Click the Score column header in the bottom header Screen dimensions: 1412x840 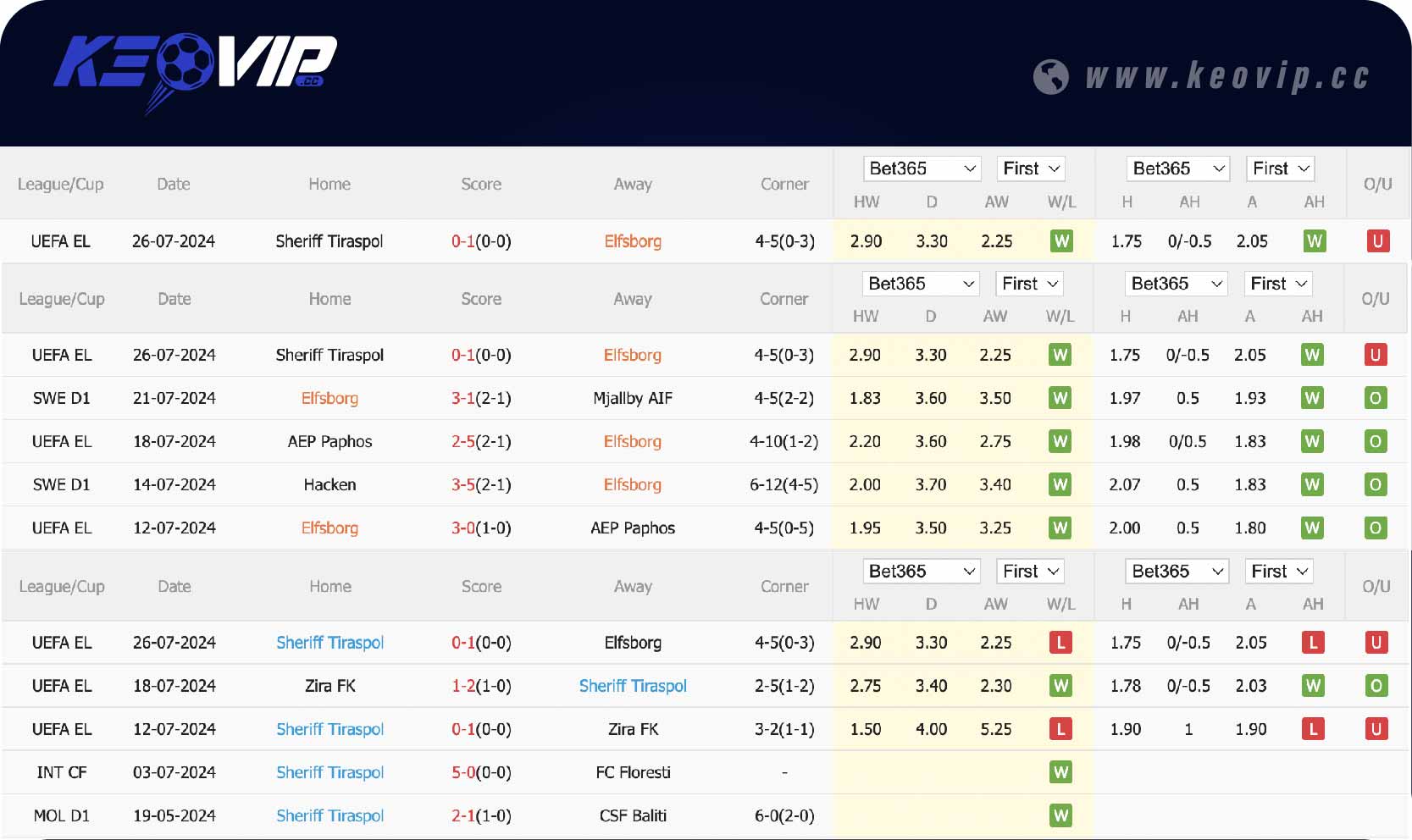tap(481, 586)
